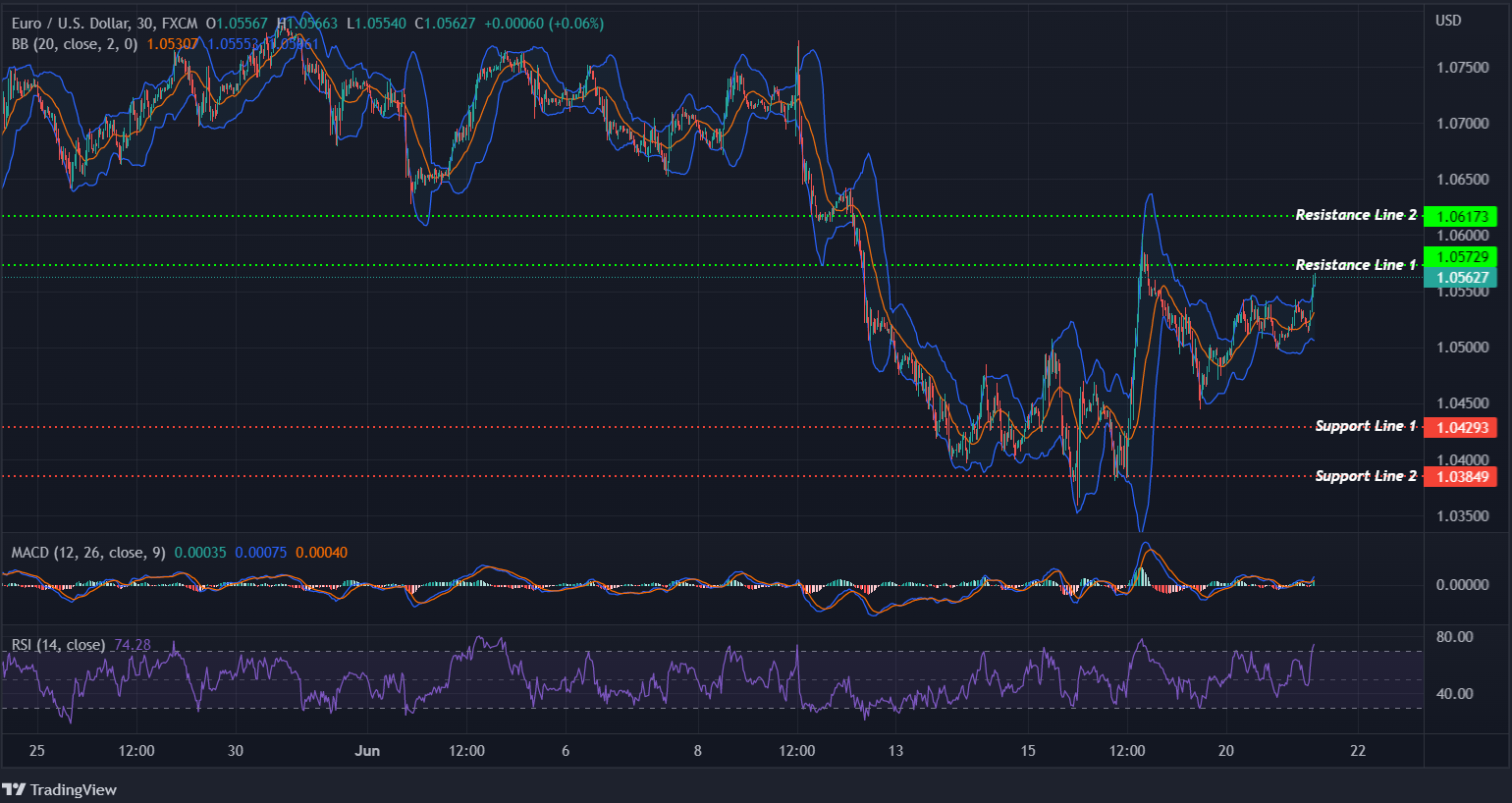Click the MACD histogram value 0.00040

point(321,552)
